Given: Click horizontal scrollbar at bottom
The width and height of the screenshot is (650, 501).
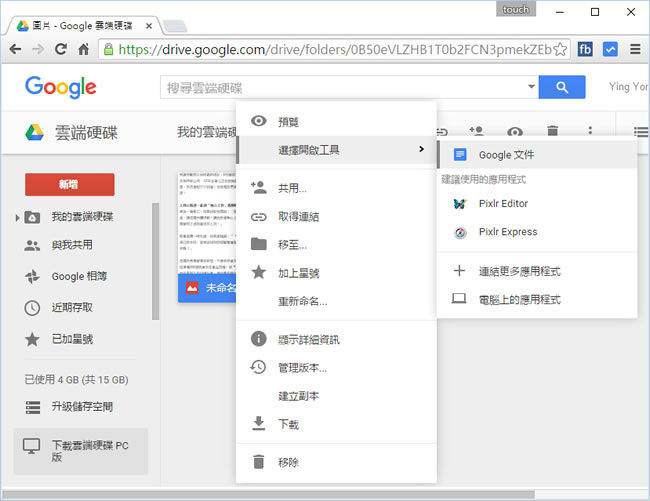Looking at the screenshot, I should point(268,495).
